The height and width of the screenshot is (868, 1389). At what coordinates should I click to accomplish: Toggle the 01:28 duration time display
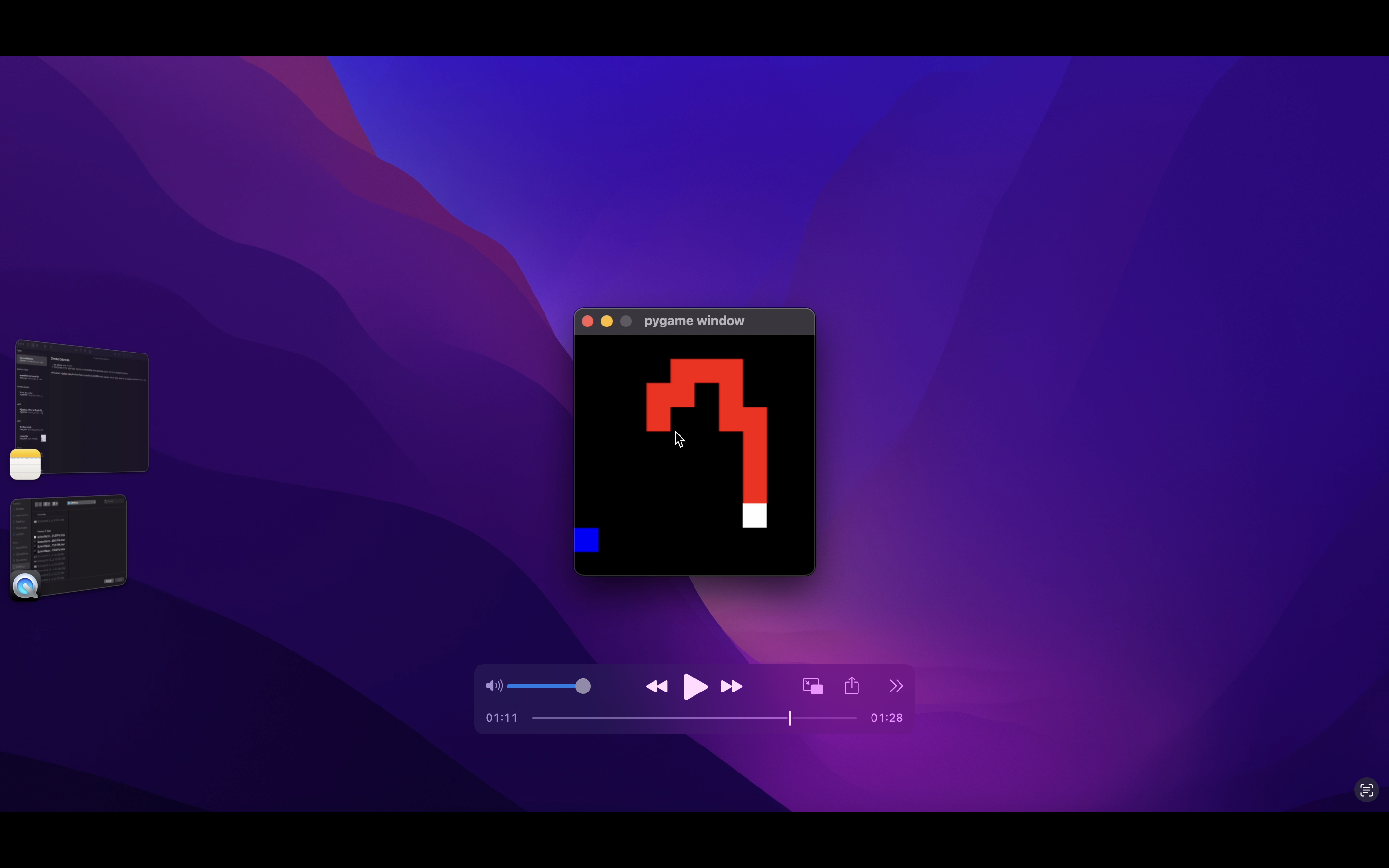[x=887, y=718]
